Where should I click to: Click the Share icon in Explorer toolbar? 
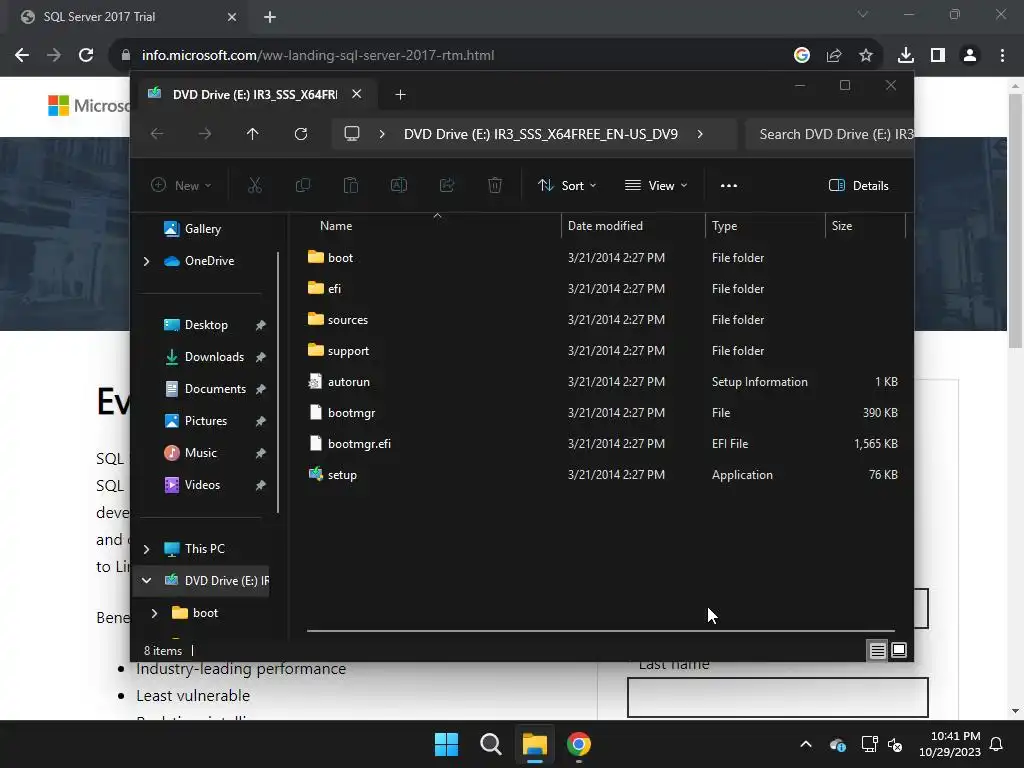(x=447, y=185)
